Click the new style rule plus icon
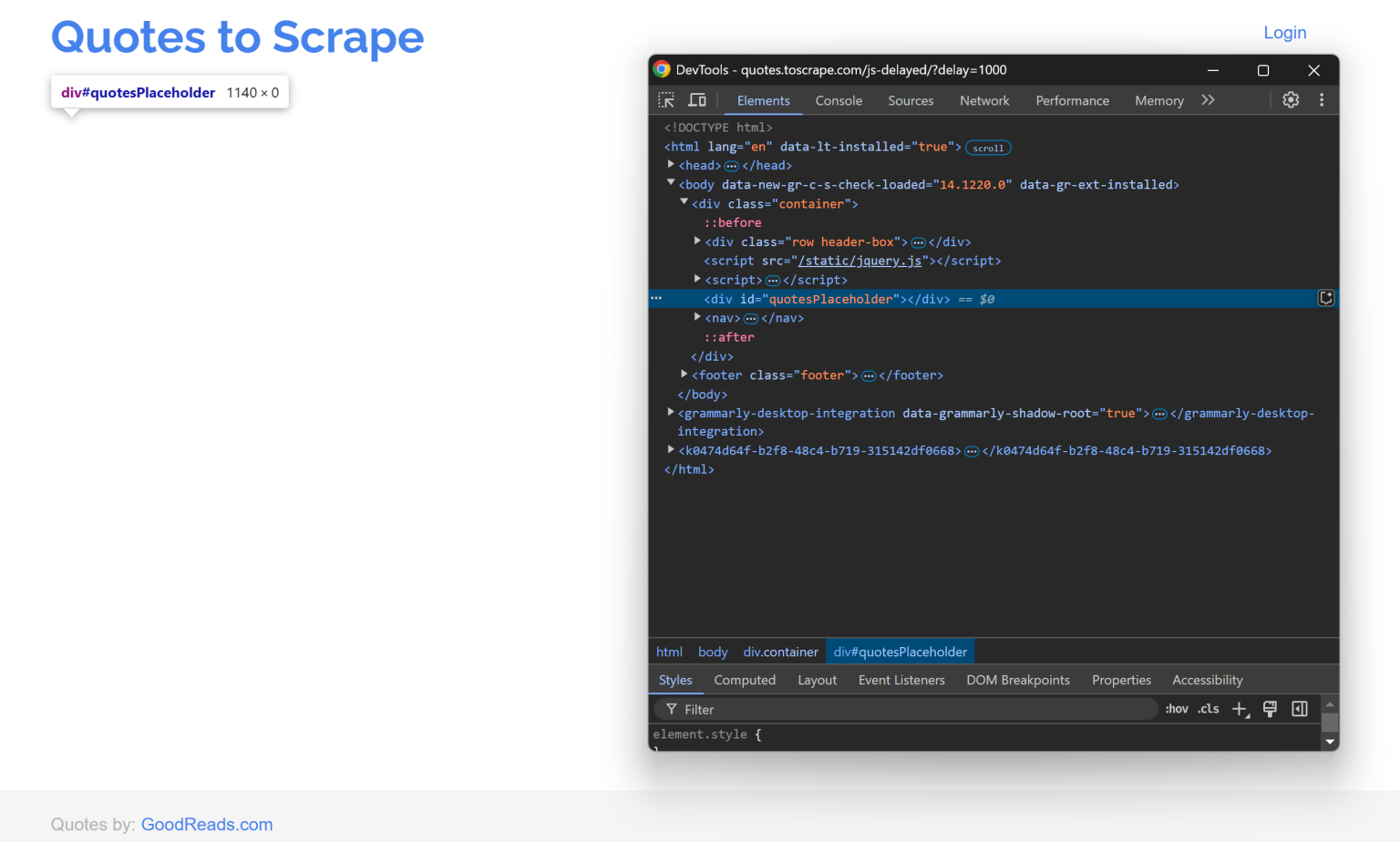This screenshot has height=842, width=1400. [x=1239, y=709]
